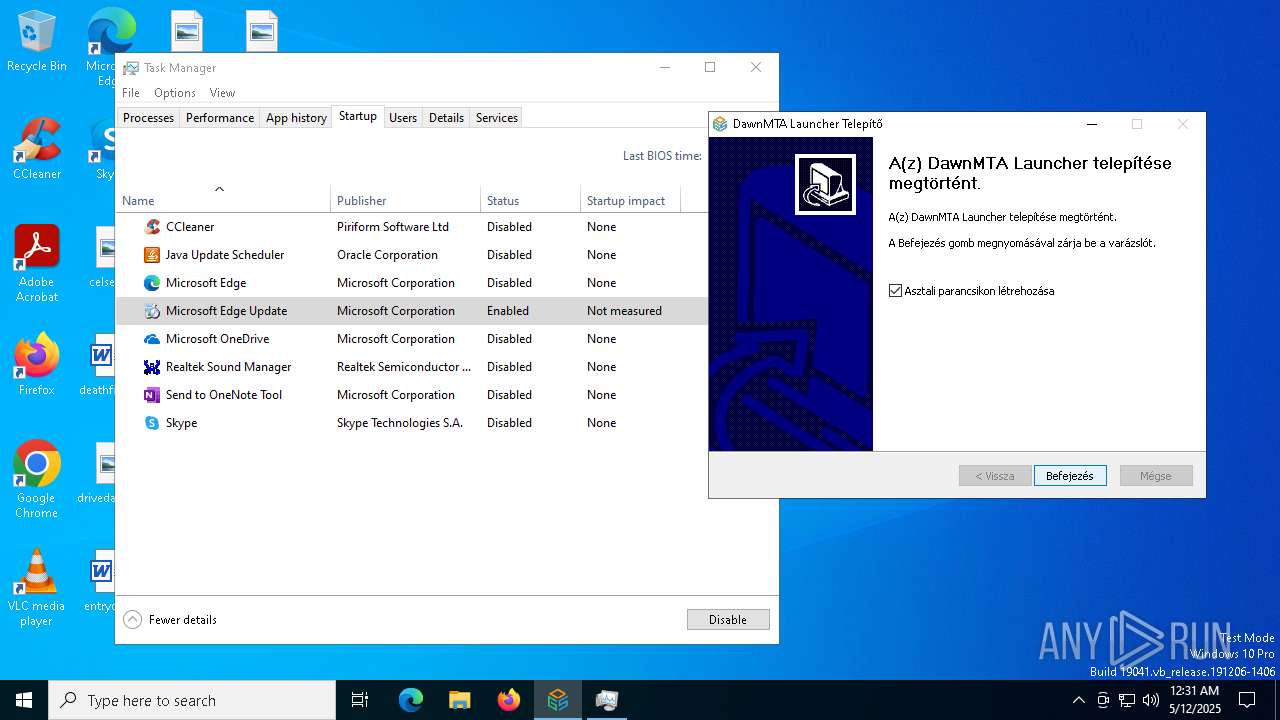Screen dimensions: 1280x720
Task: Click Piriform Software Ltd publisher cell
Action: click(x=393, y=227)
